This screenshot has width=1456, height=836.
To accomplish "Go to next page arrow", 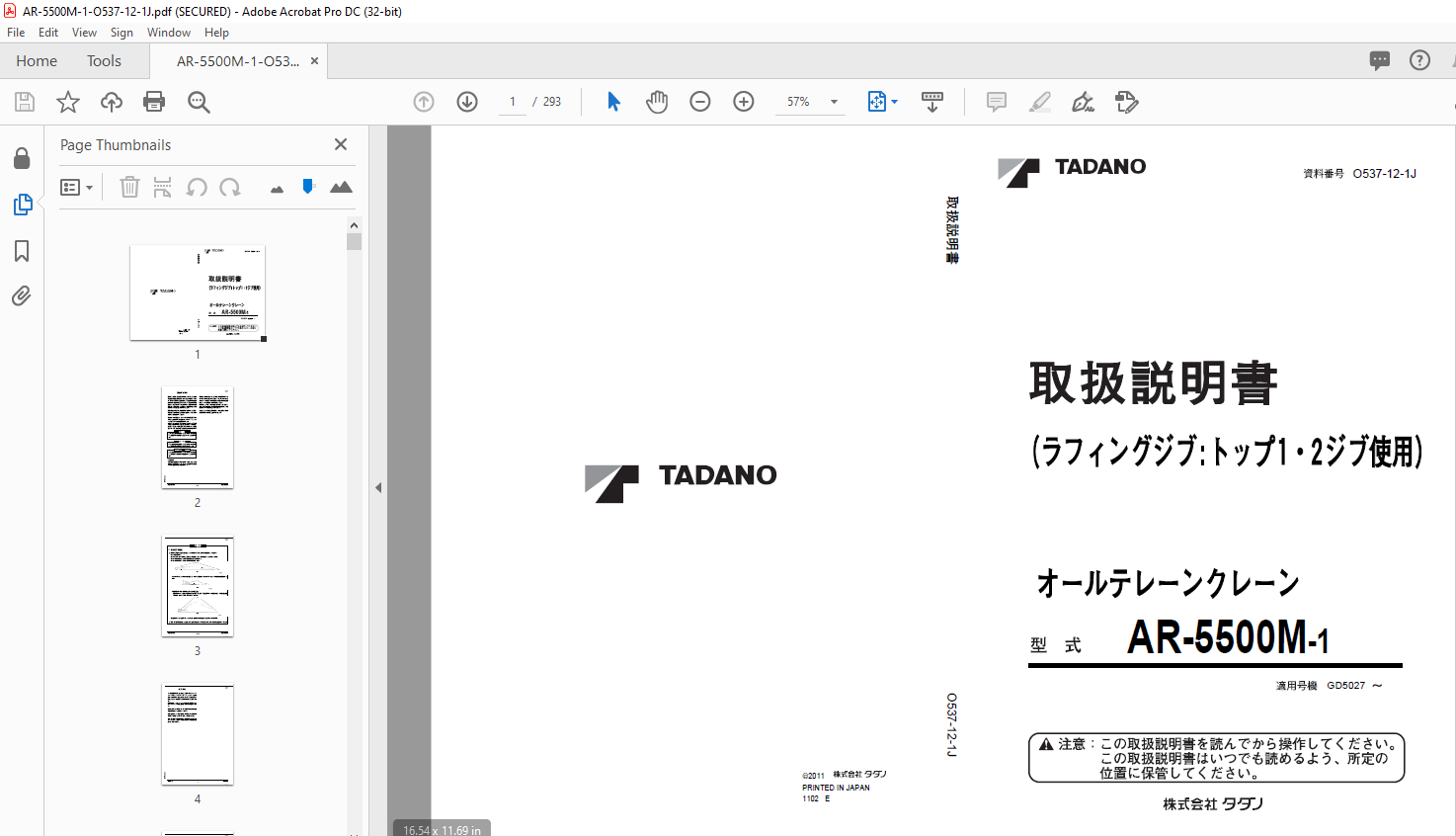I will pyautogui.click(x=467, y=102).
